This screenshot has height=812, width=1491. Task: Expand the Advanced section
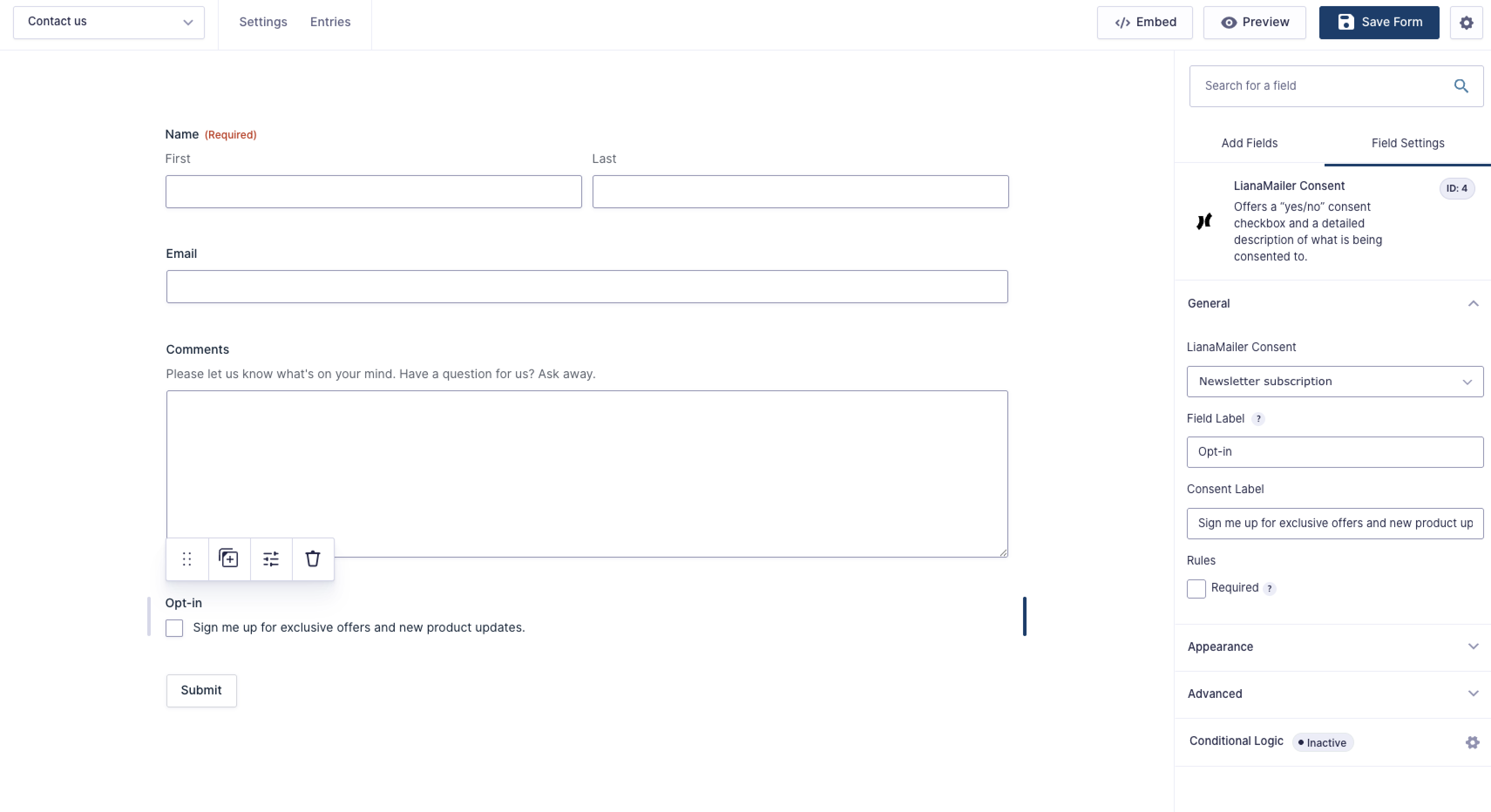click(1332, 694)
